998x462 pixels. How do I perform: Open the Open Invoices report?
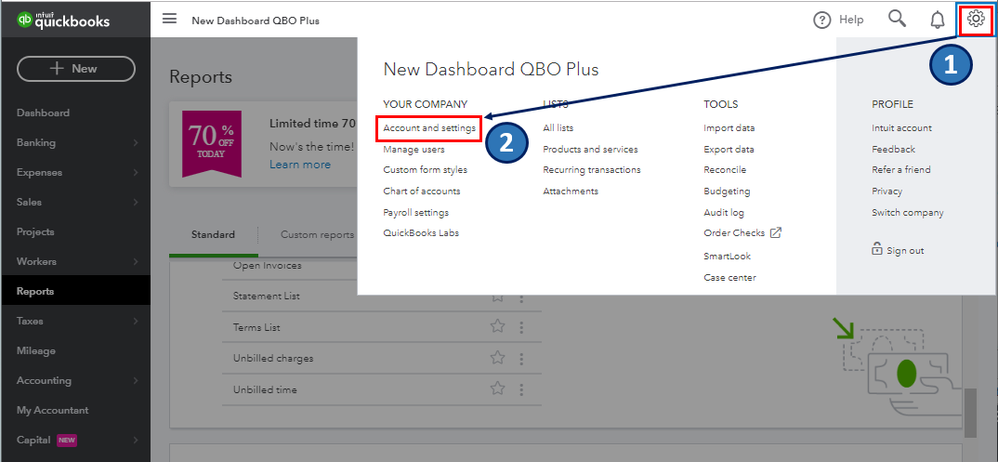coord(267,265)
